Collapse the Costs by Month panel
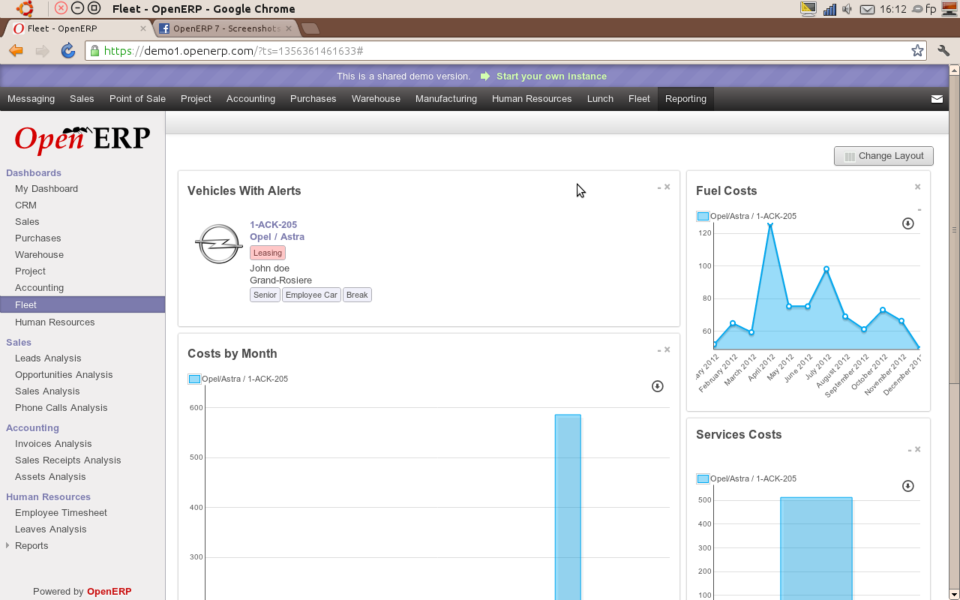Screen dimensions: 960x600 pyautogui.click(x=659, y=351)
